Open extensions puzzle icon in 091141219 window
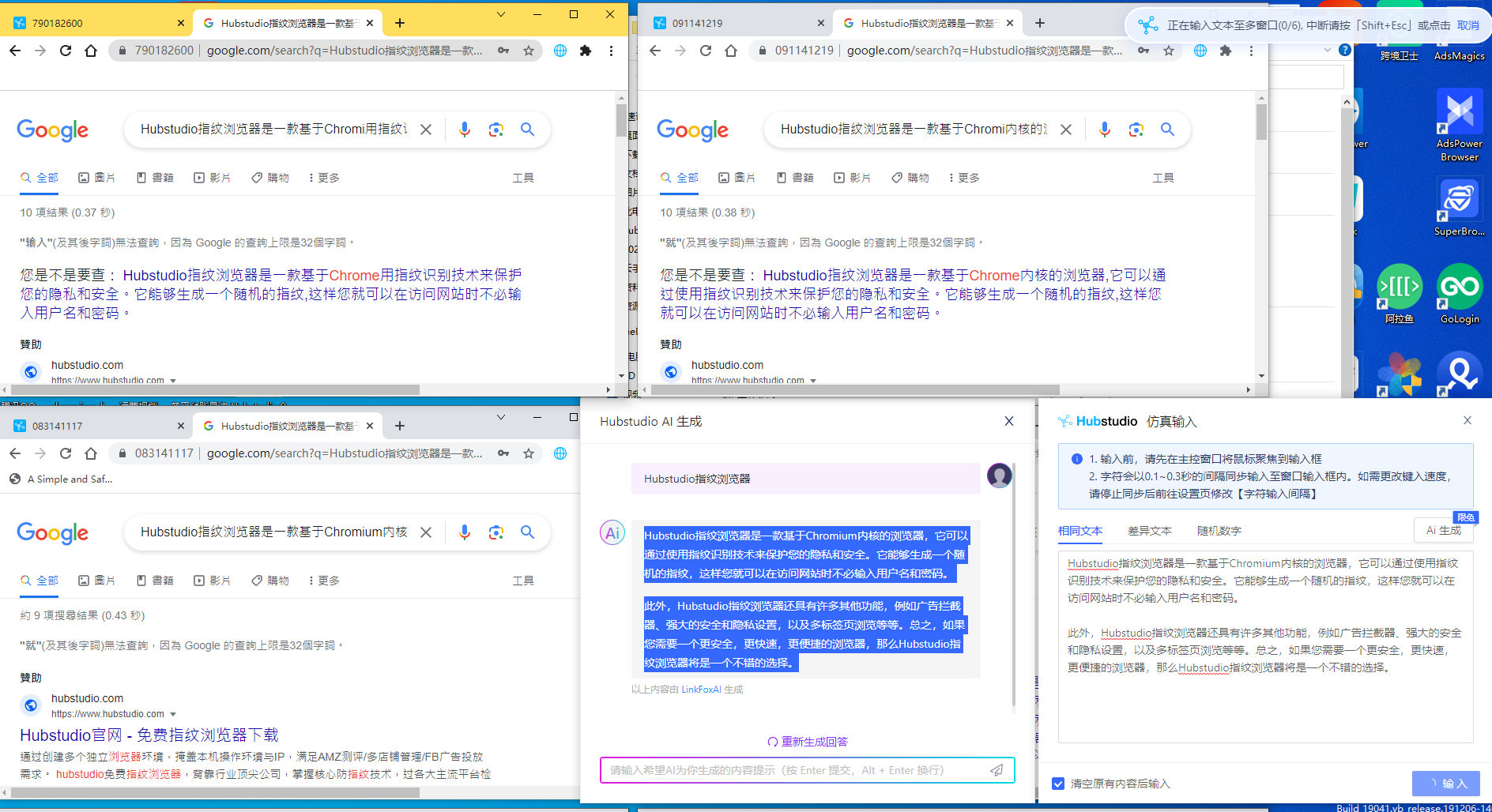Viewport: 1492px width, 812px height. pyautogui.click(x=1226, y=51)
